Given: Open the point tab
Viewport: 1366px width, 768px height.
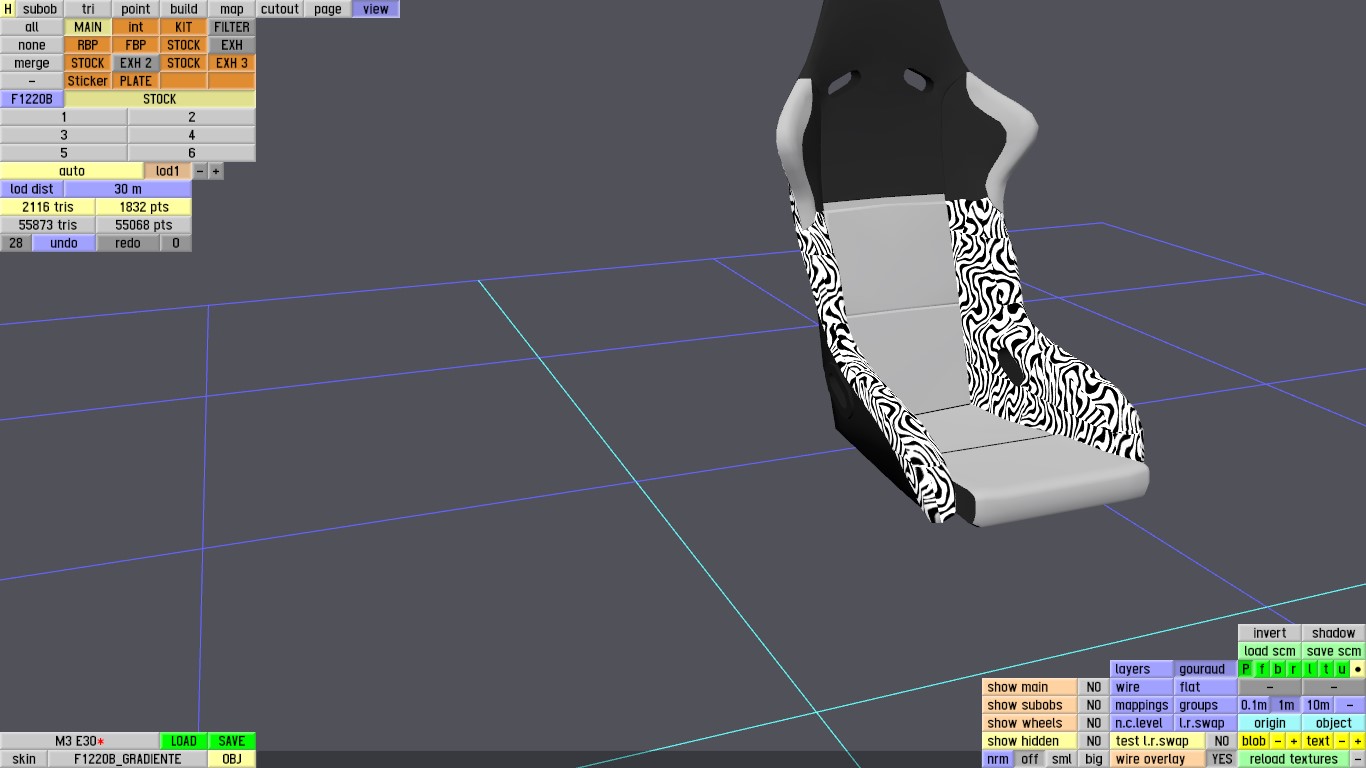Looking at the screenshot, I should click(x=136, y=9).
